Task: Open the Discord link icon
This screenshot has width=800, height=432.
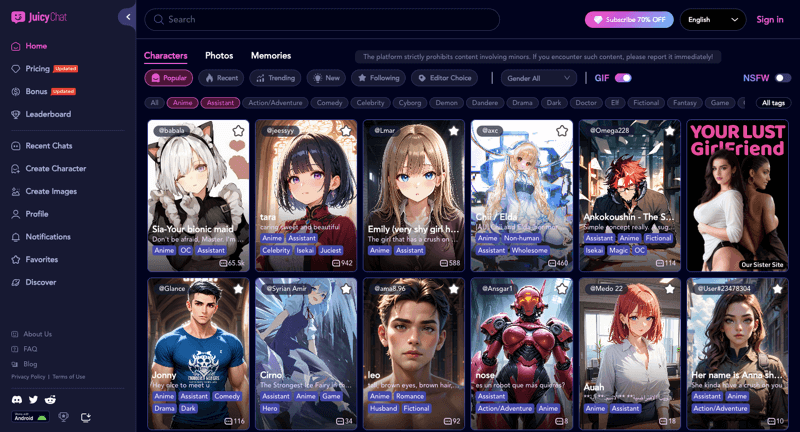Action: (x=17, y=399)
